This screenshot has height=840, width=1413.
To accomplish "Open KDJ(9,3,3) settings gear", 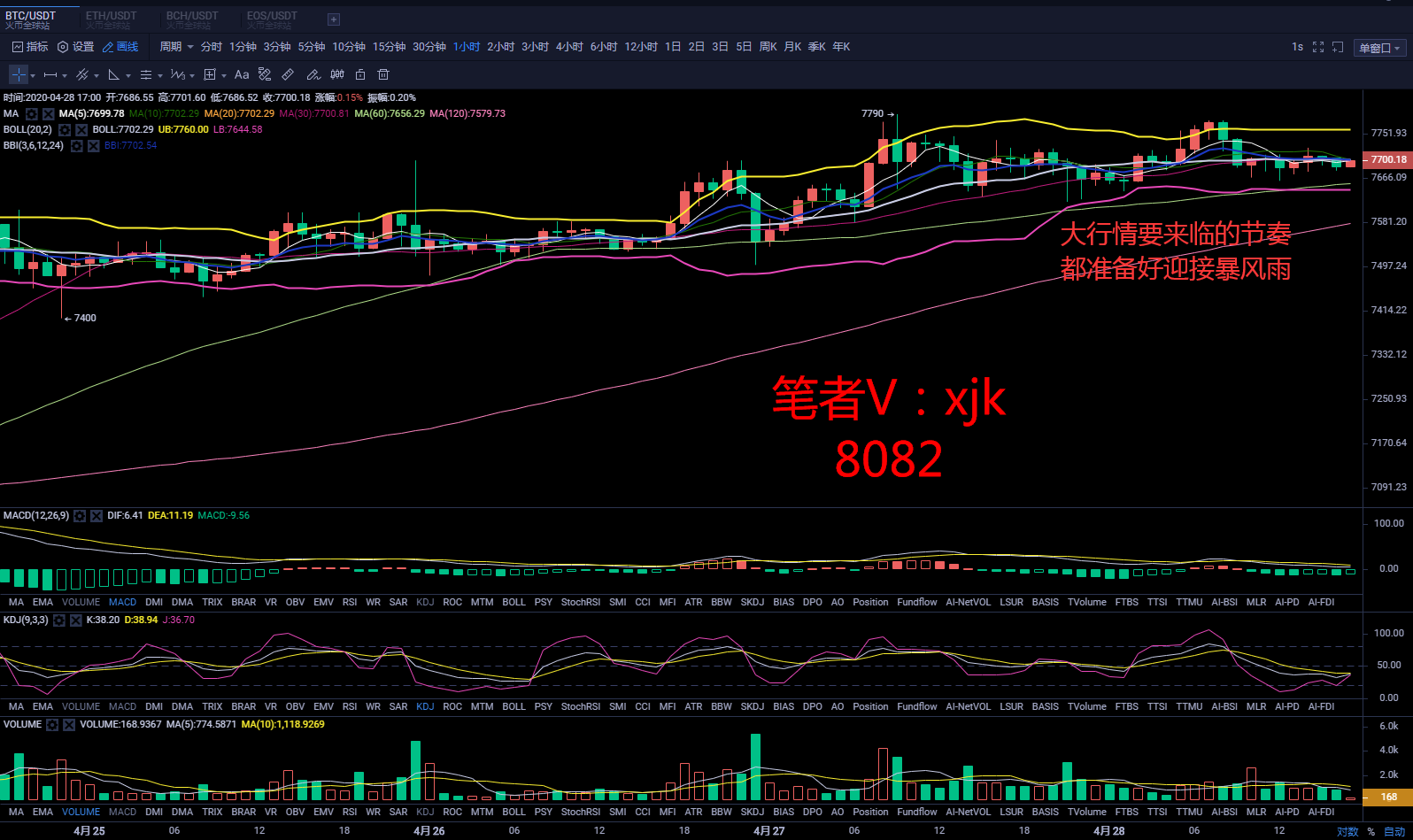I will point(59,620).
